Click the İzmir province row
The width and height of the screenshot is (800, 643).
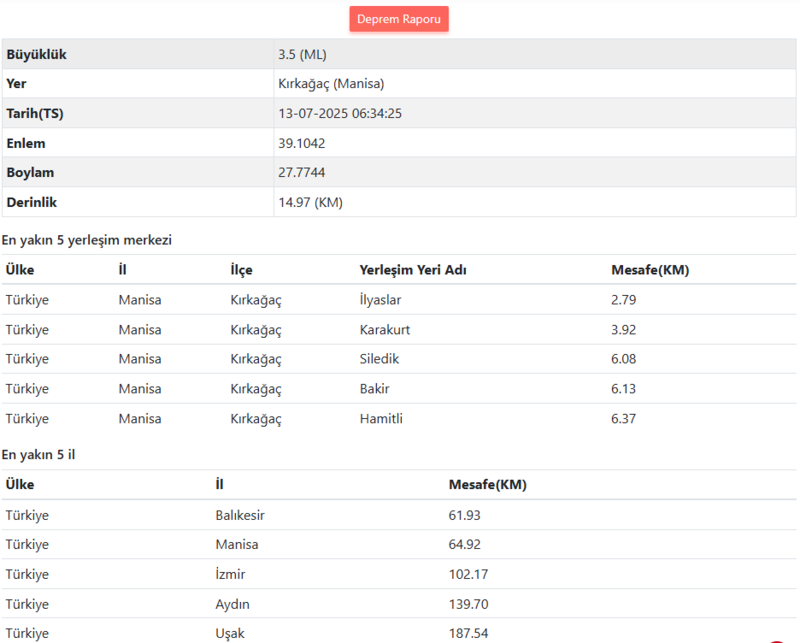click(x=229, y=574)
